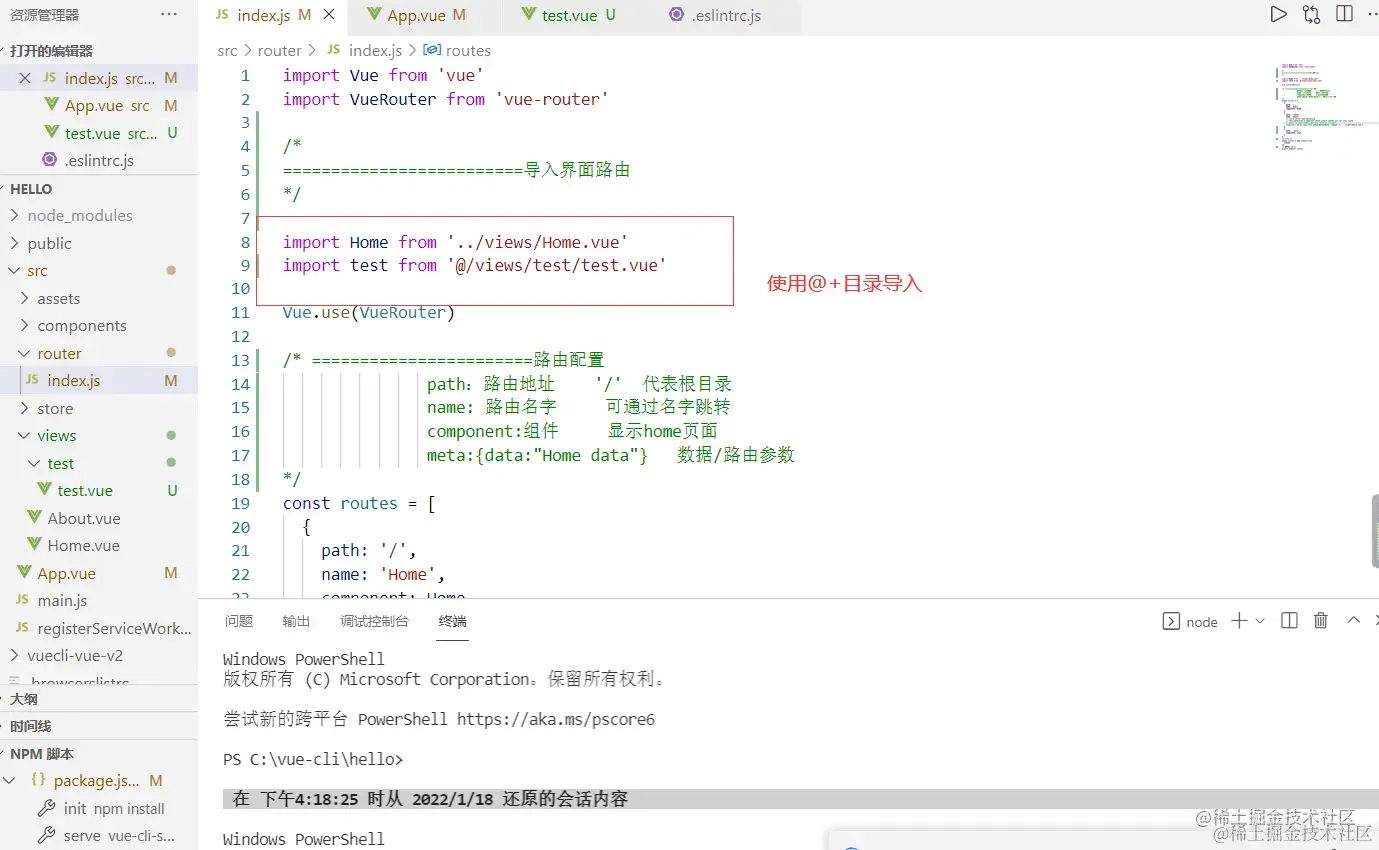Collapse router folder

coord(59,353)
